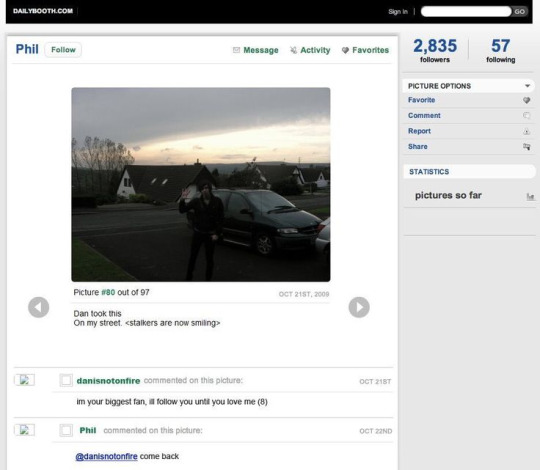Click the Follow button next to Phil
This screenshot has width=540, height=470.
tap(63, 50)
